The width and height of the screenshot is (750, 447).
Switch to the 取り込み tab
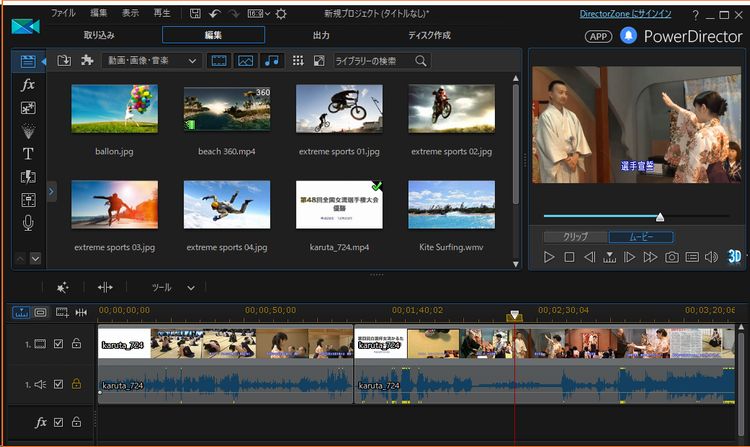(x=99, y=35)
